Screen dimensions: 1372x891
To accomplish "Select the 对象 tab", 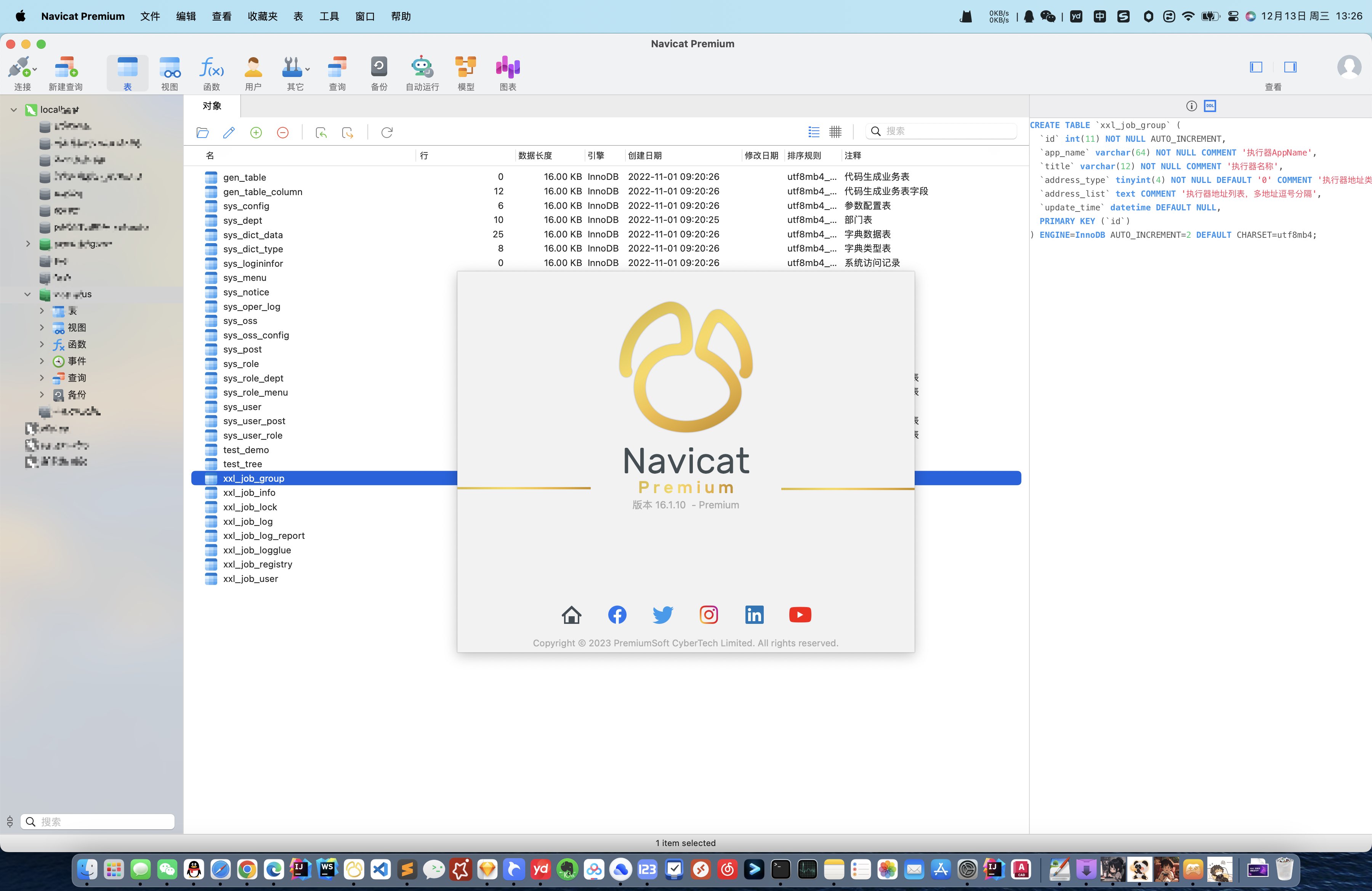I will coord(212,106).
